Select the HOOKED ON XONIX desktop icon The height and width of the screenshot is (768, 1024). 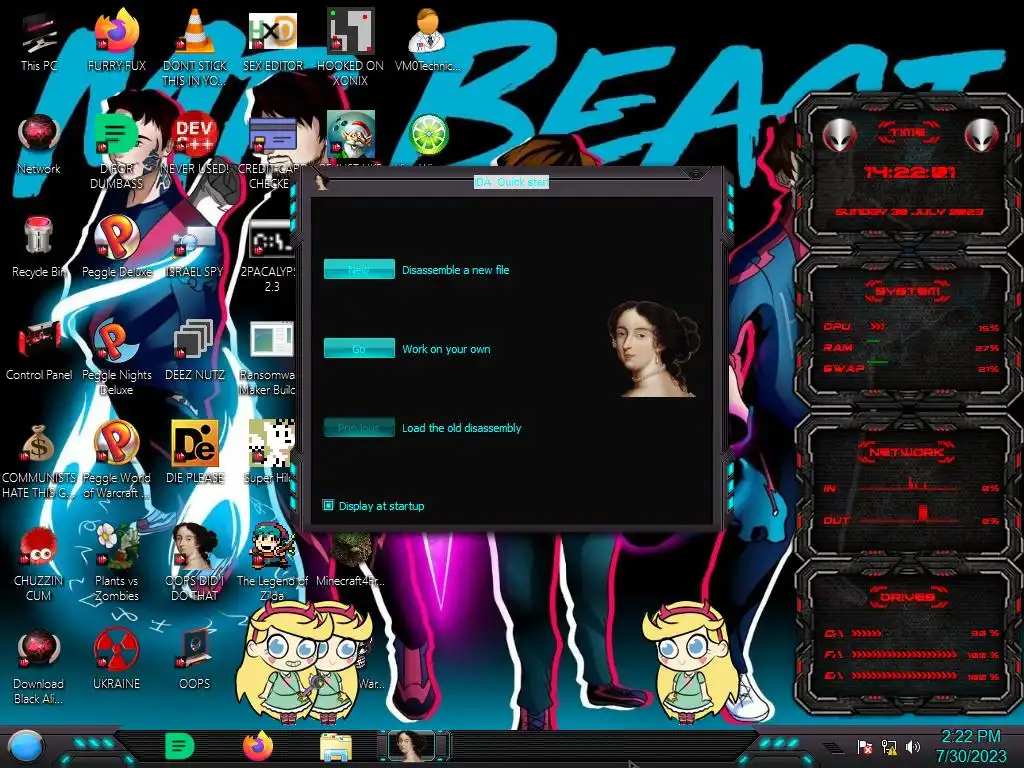(351, 47)
